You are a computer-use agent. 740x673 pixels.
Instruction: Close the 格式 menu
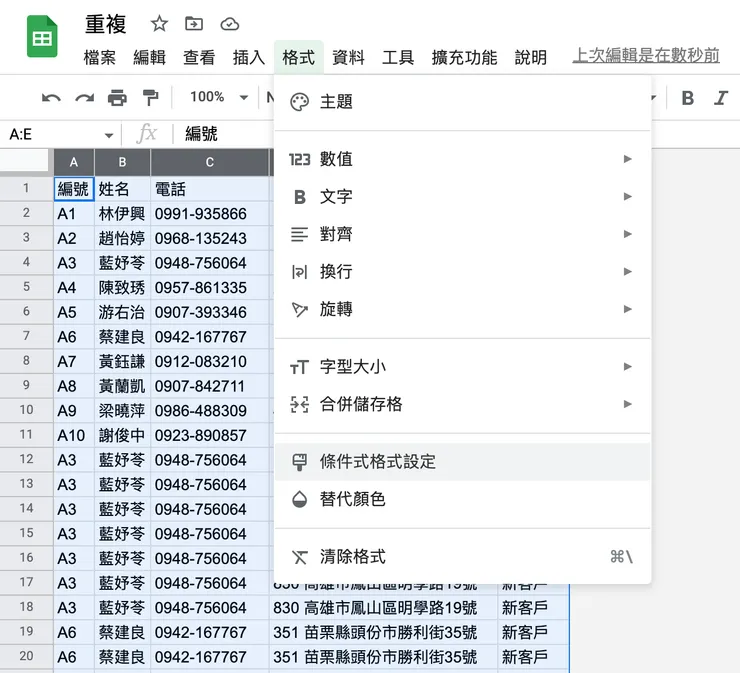tap(298, 57)
